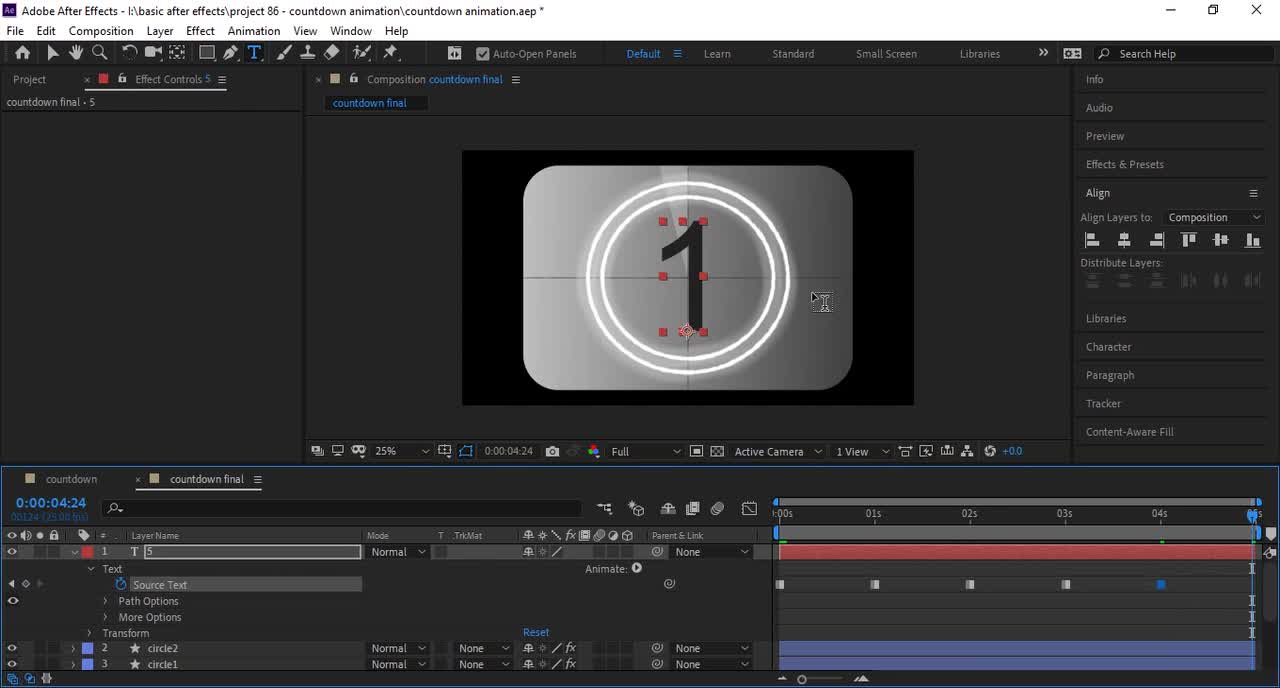
Task: Click the red label swatch on layer 1
Action: 87,552
